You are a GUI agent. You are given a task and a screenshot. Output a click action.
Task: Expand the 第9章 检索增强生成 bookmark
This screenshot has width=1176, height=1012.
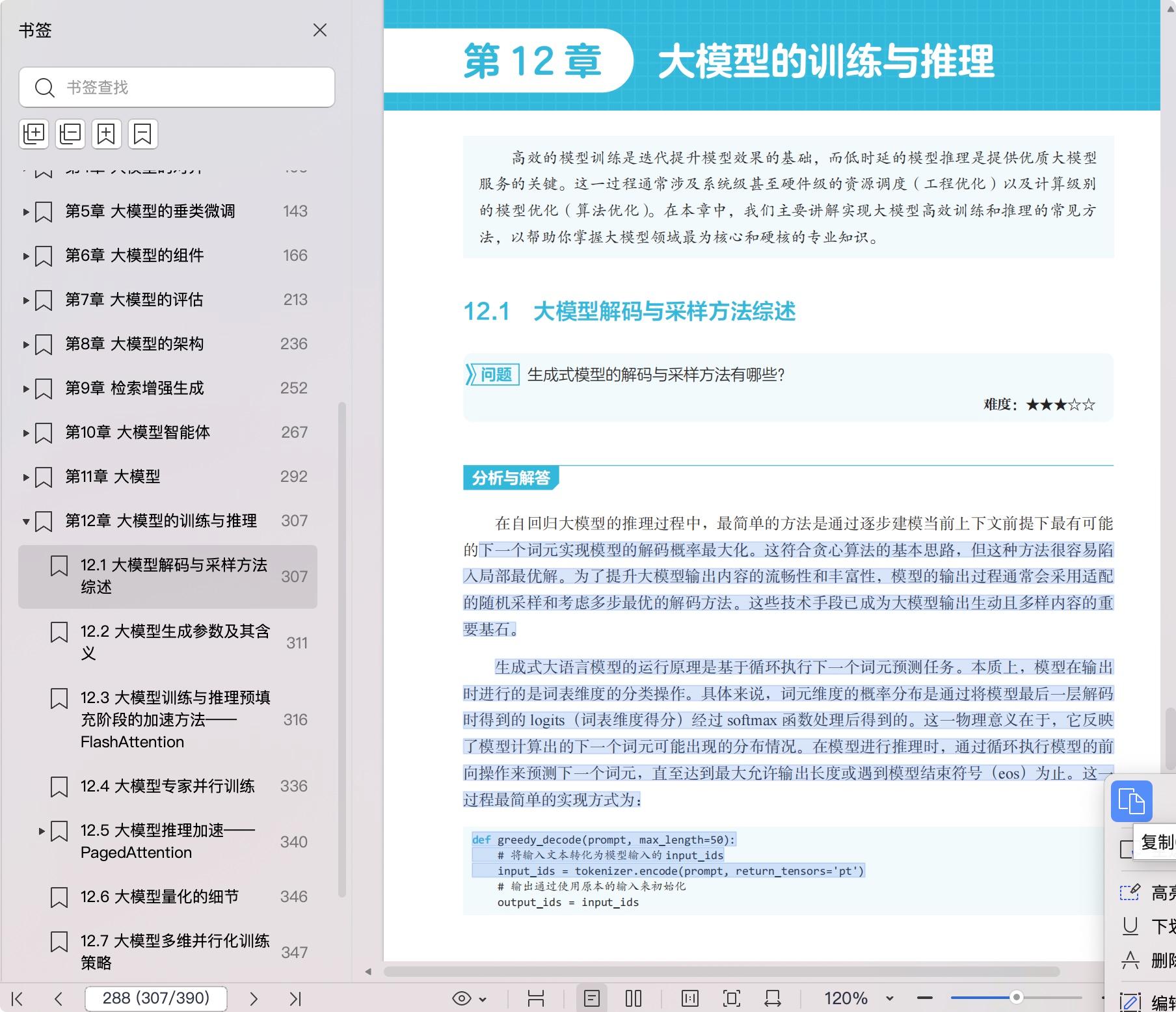26,388
